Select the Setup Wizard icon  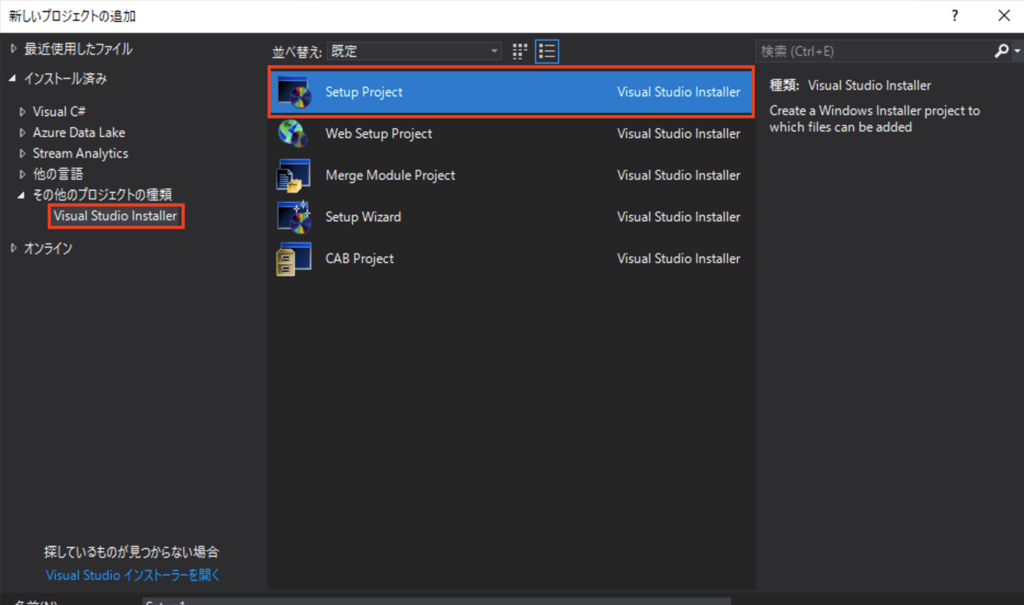click(294, 217)
